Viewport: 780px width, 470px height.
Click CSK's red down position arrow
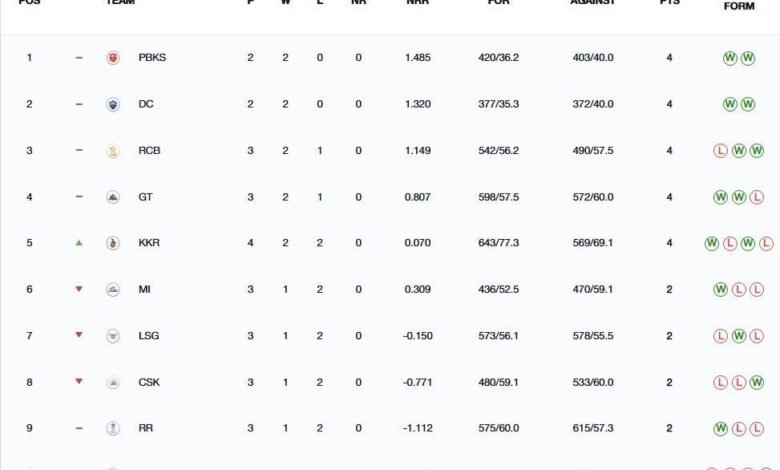[x=79, y=381]
